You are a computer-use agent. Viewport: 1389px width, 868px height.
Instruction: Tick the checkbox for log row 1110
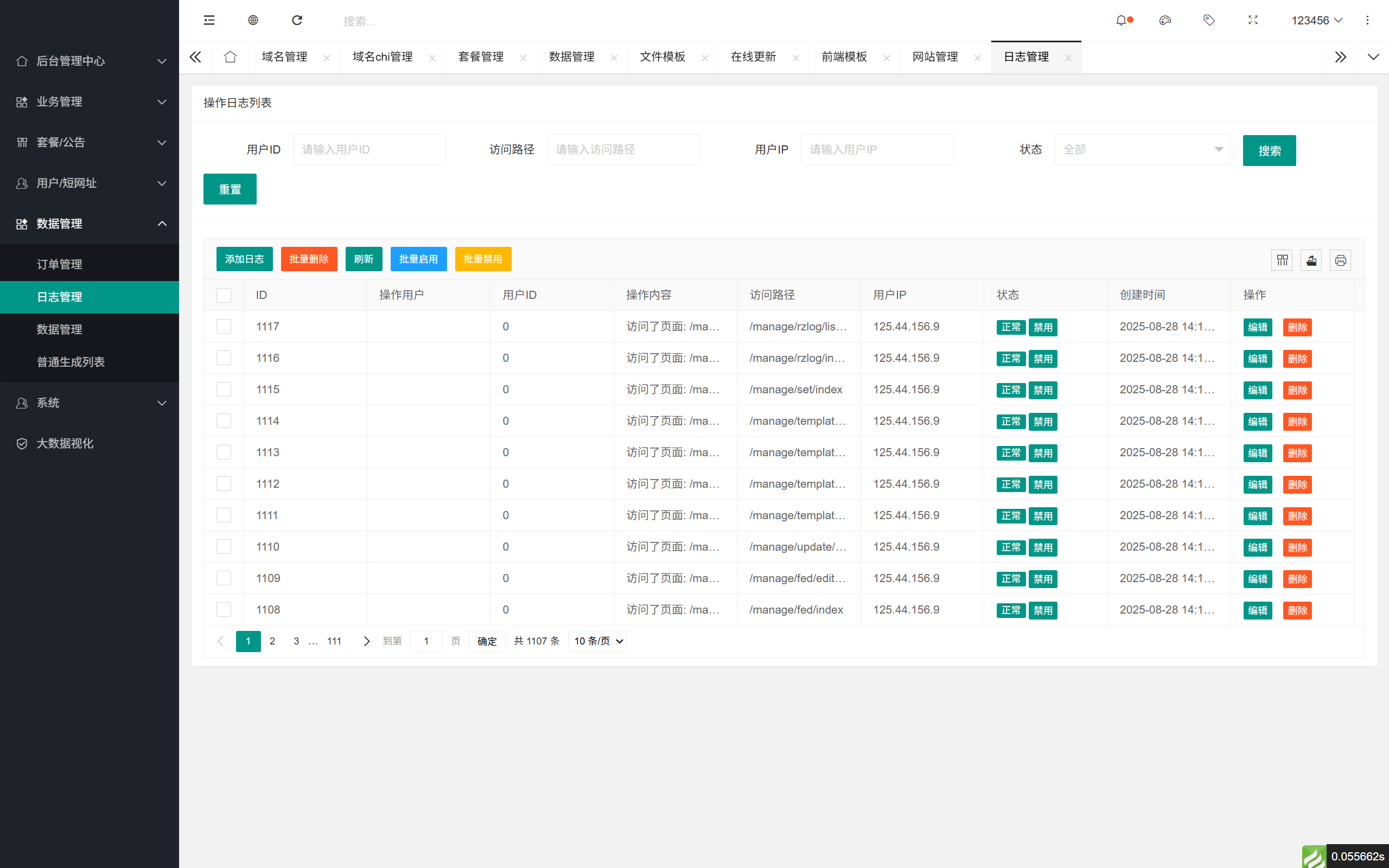click(224, 546)
